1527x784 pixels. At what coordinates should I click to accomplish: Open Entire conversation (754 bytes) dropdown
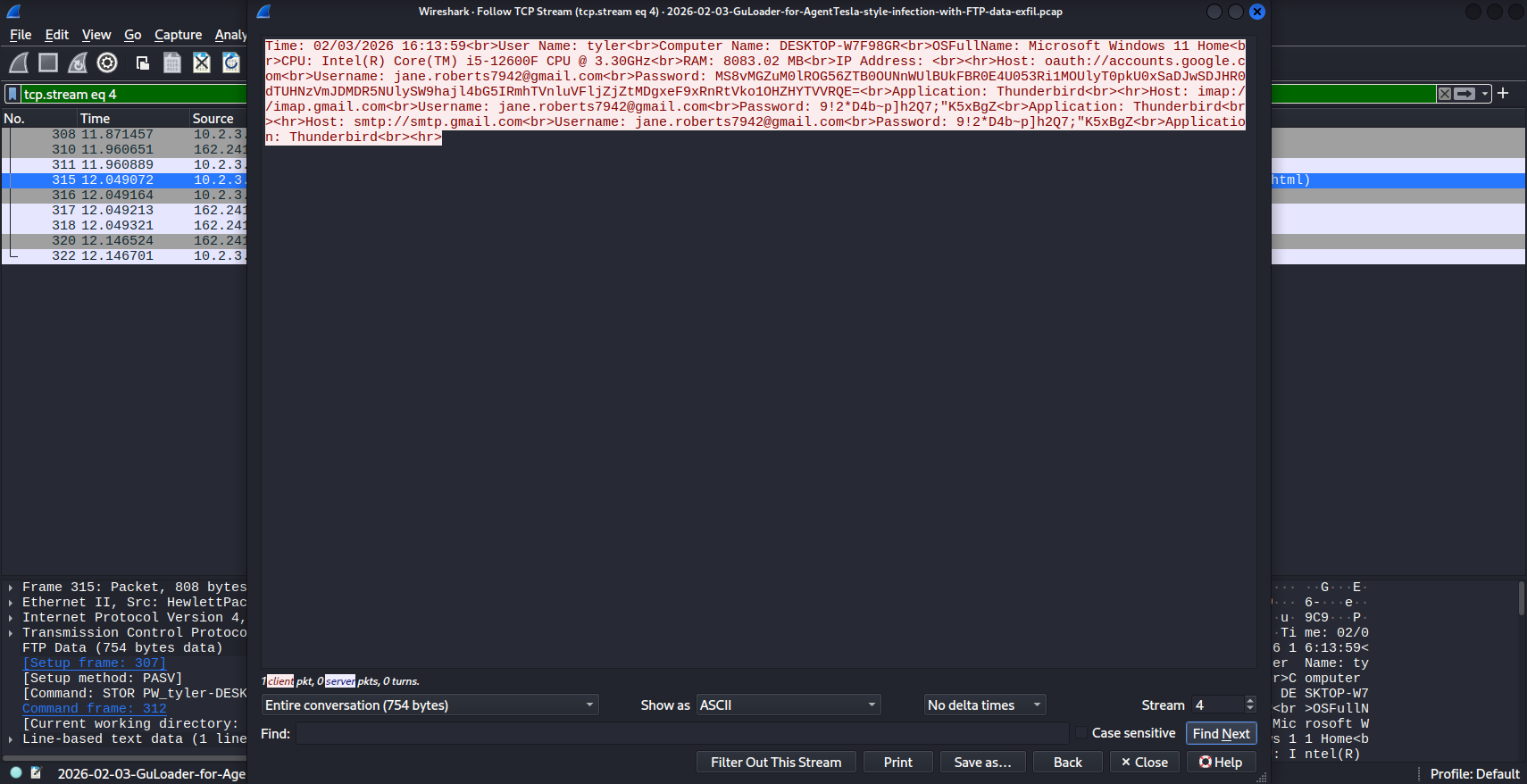[x=430, y=705]
